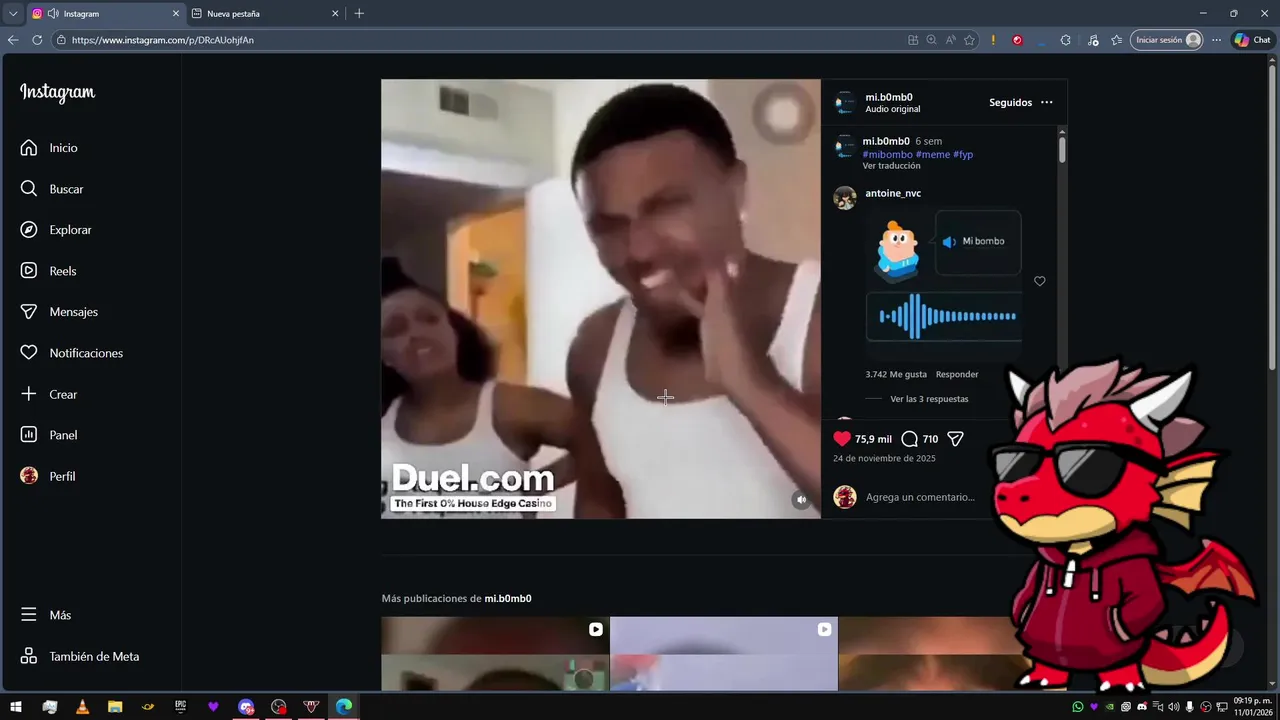This screenshot has width=1280, height=720.
Task: Mute tab via speaker icon on Instagram tab
Action: [x=53, y=13]
